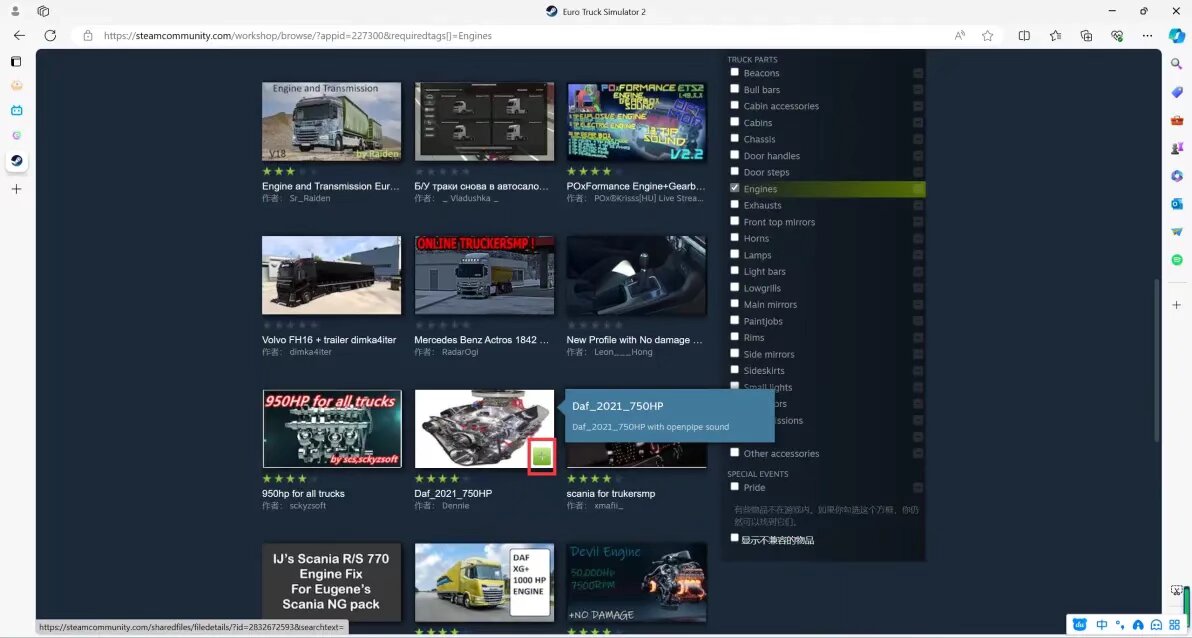1192x638 pixels.
Task: Add this page to favorites with star
Action: click(x=988, y=35)
